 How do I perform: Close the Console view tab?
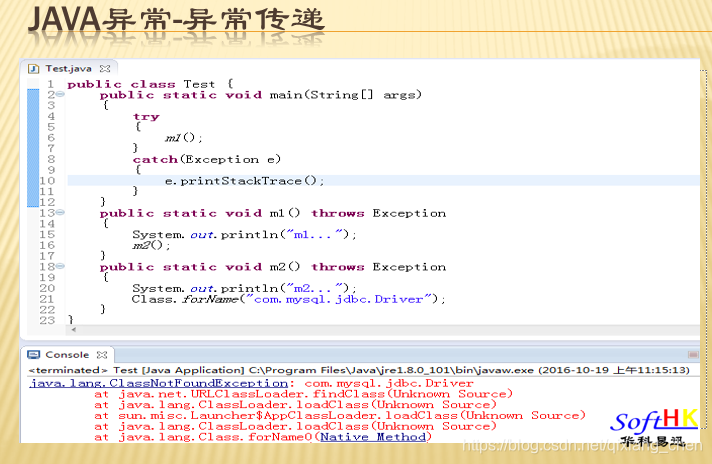102,355
